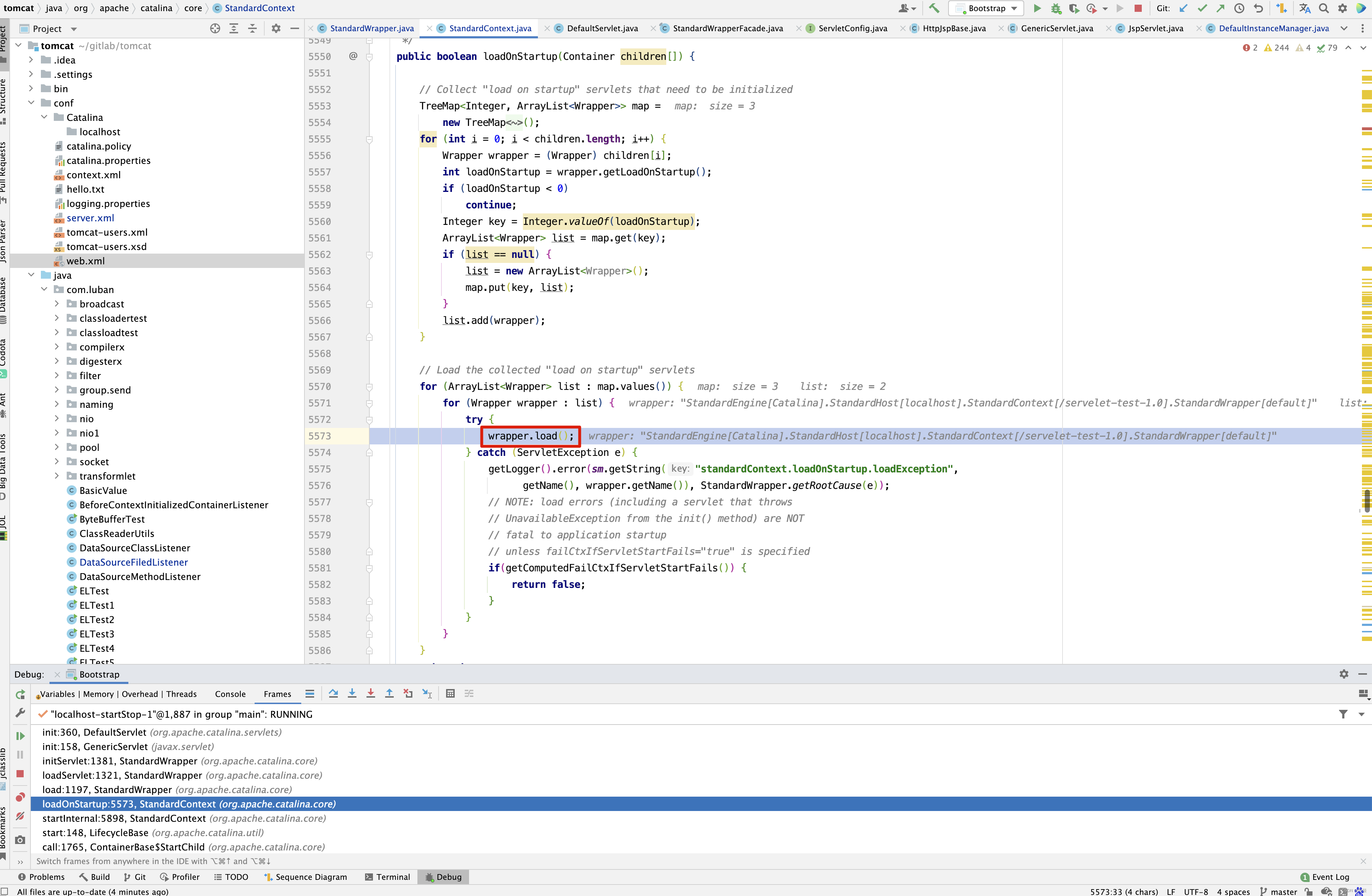This screenshot has width=1372, height=896.
Task: Click Evaluate Expression calculator icon
Action: [x=450, y=694]
